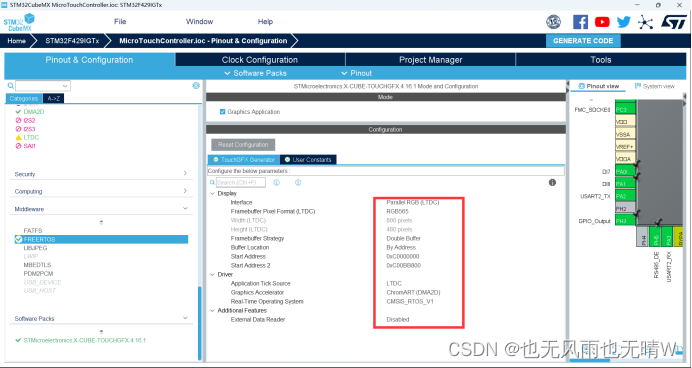Viewport: 692px width, 368px height.
Task: Select PDM2PCM middleware
Action: pos(38,274)
